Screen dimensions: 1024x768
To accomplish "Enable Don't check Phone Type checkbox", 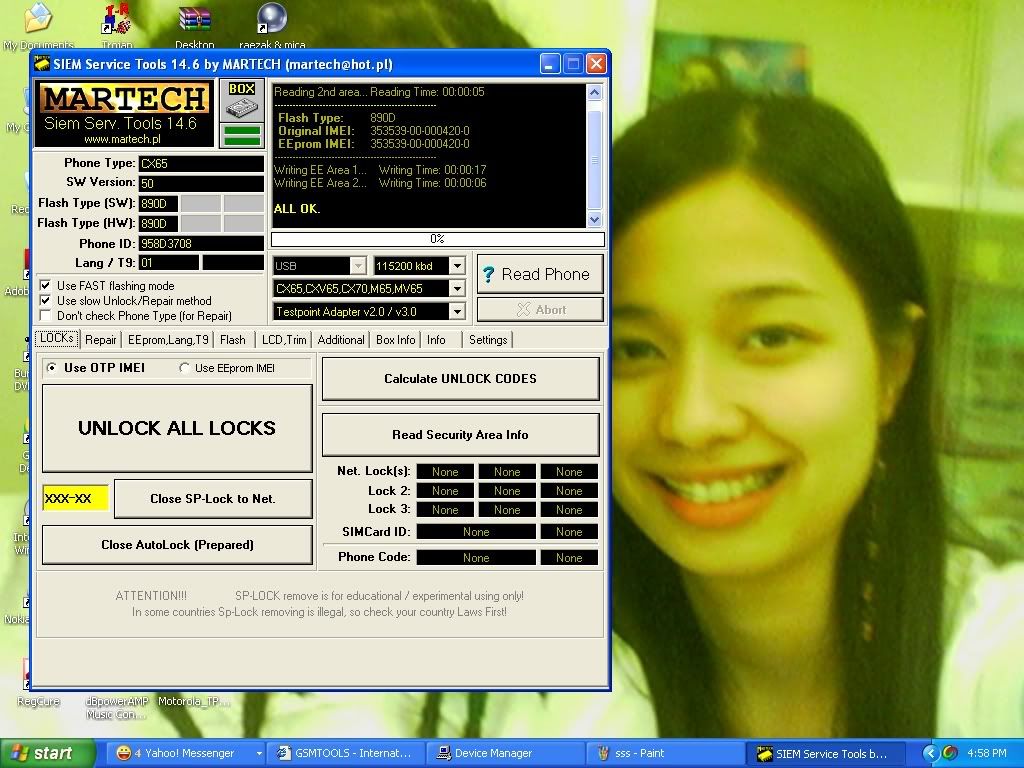I will tap(46, 315).
